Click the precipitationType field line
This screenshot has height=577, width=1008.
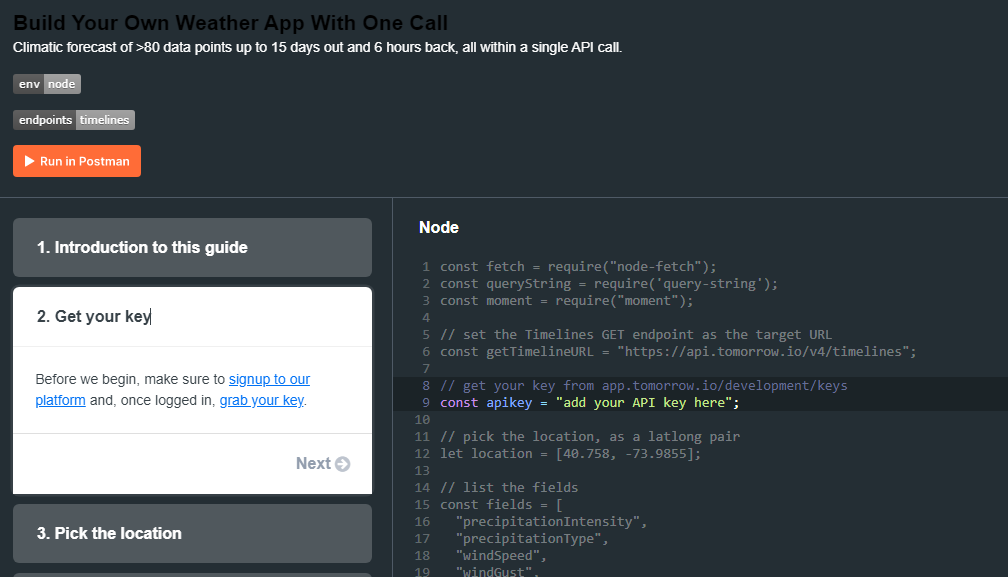pos(532,538)
